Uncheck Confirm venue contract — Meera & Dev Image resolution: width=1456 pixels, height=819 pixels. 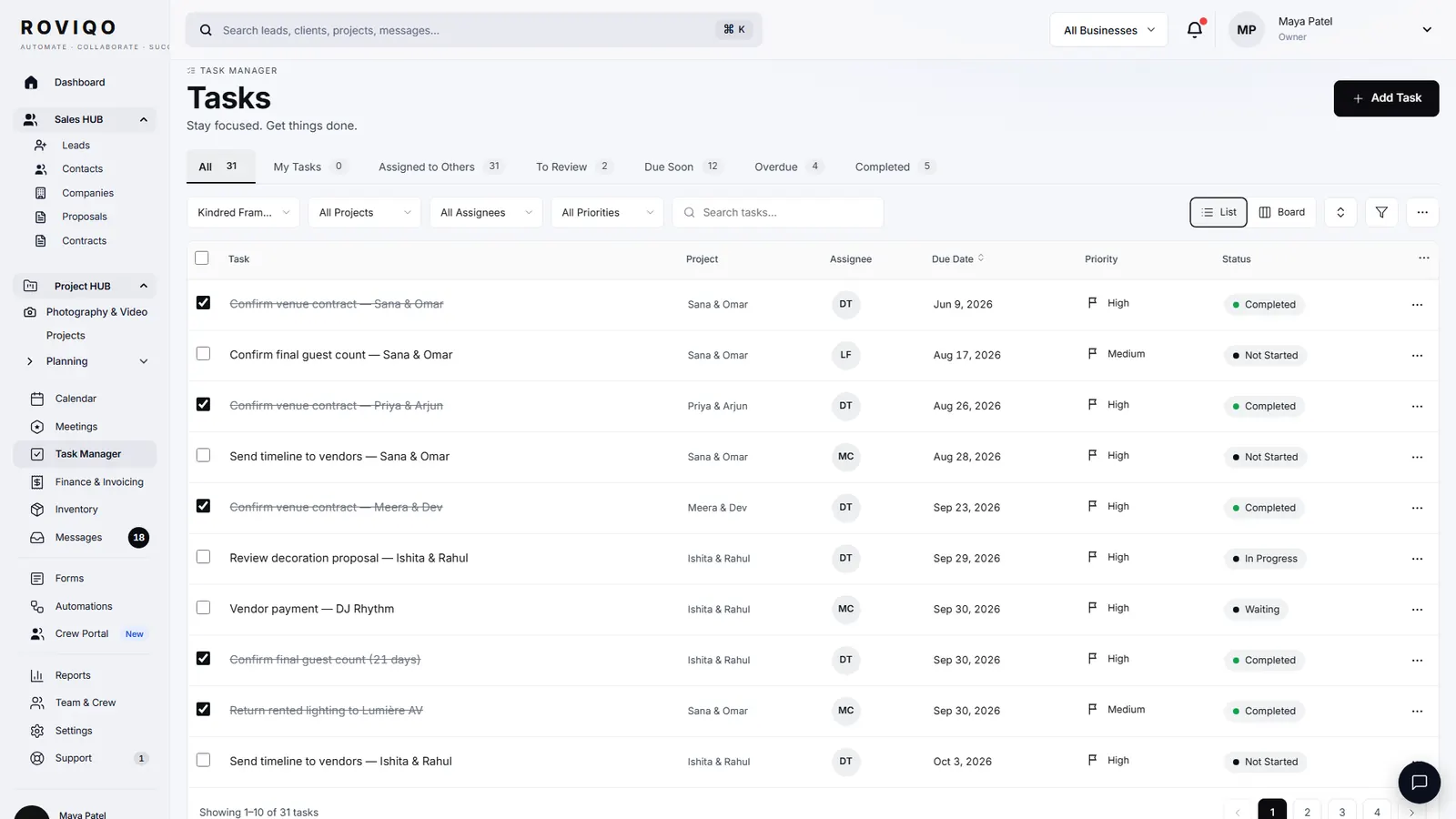point(203,506)
